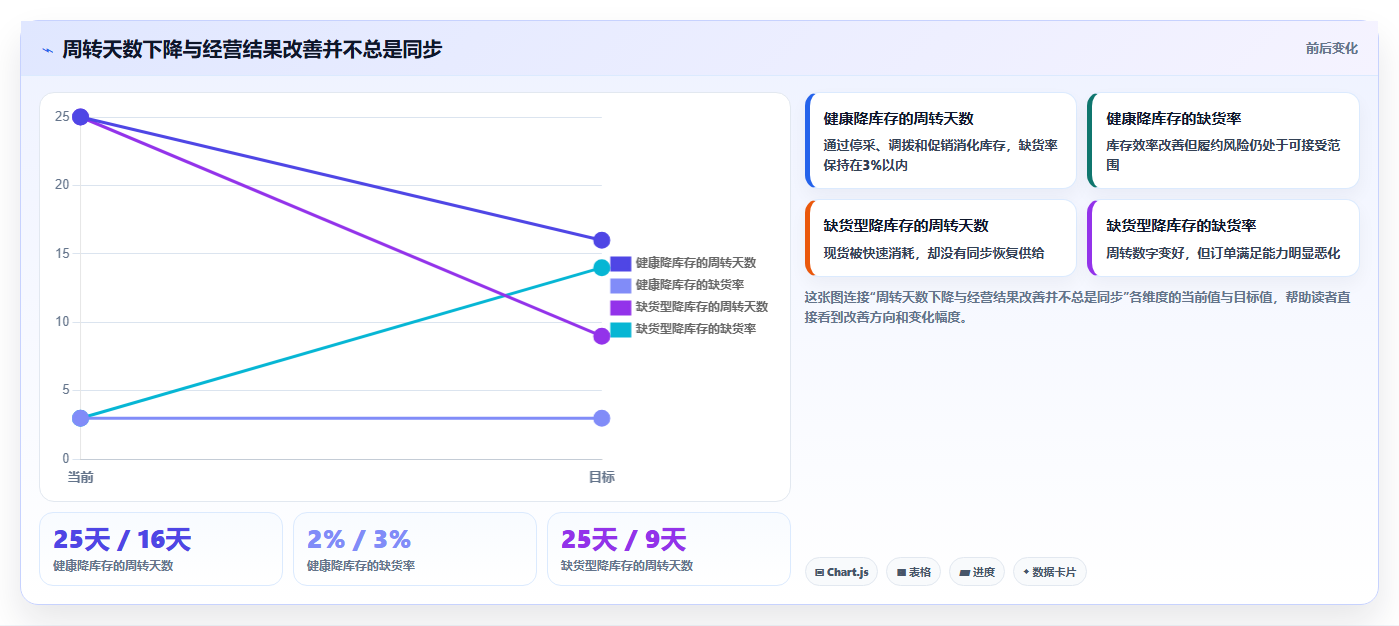Click the lightning icon beside the panel title
The image size is (1399, 626).
47,49
